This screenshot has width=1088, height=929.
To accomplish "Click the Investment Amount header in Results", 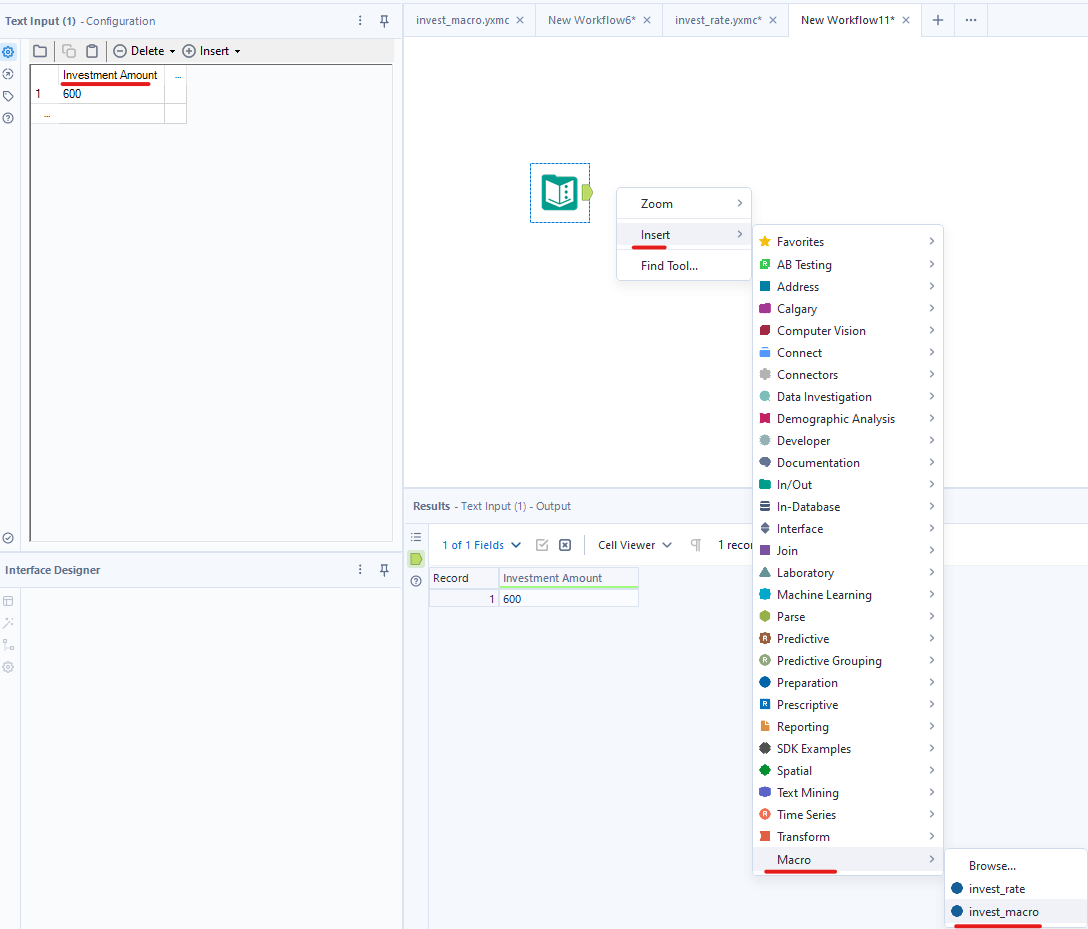I will 568,578.
